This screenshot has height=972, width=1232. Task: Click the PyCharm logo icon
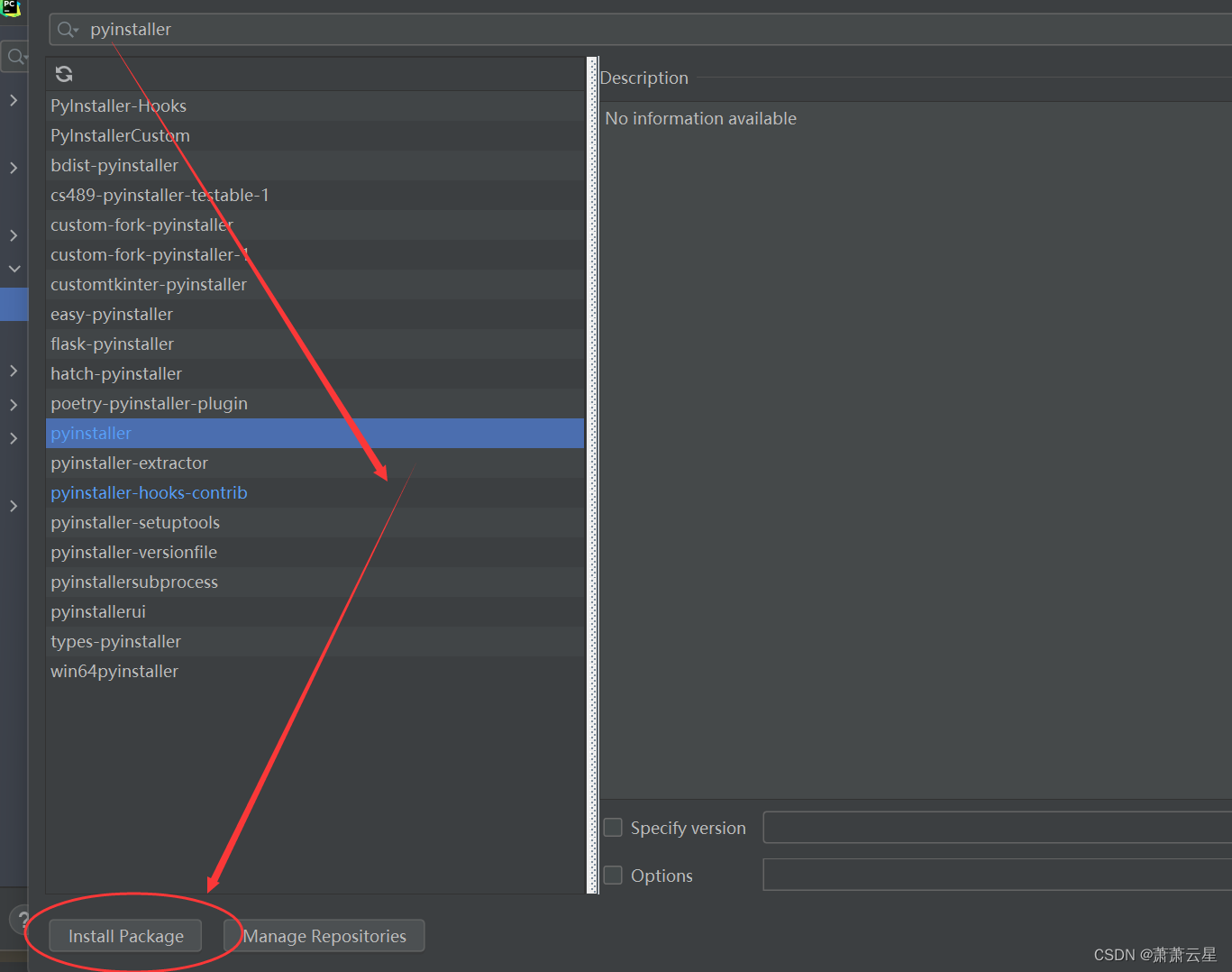(x=10, y=8)
